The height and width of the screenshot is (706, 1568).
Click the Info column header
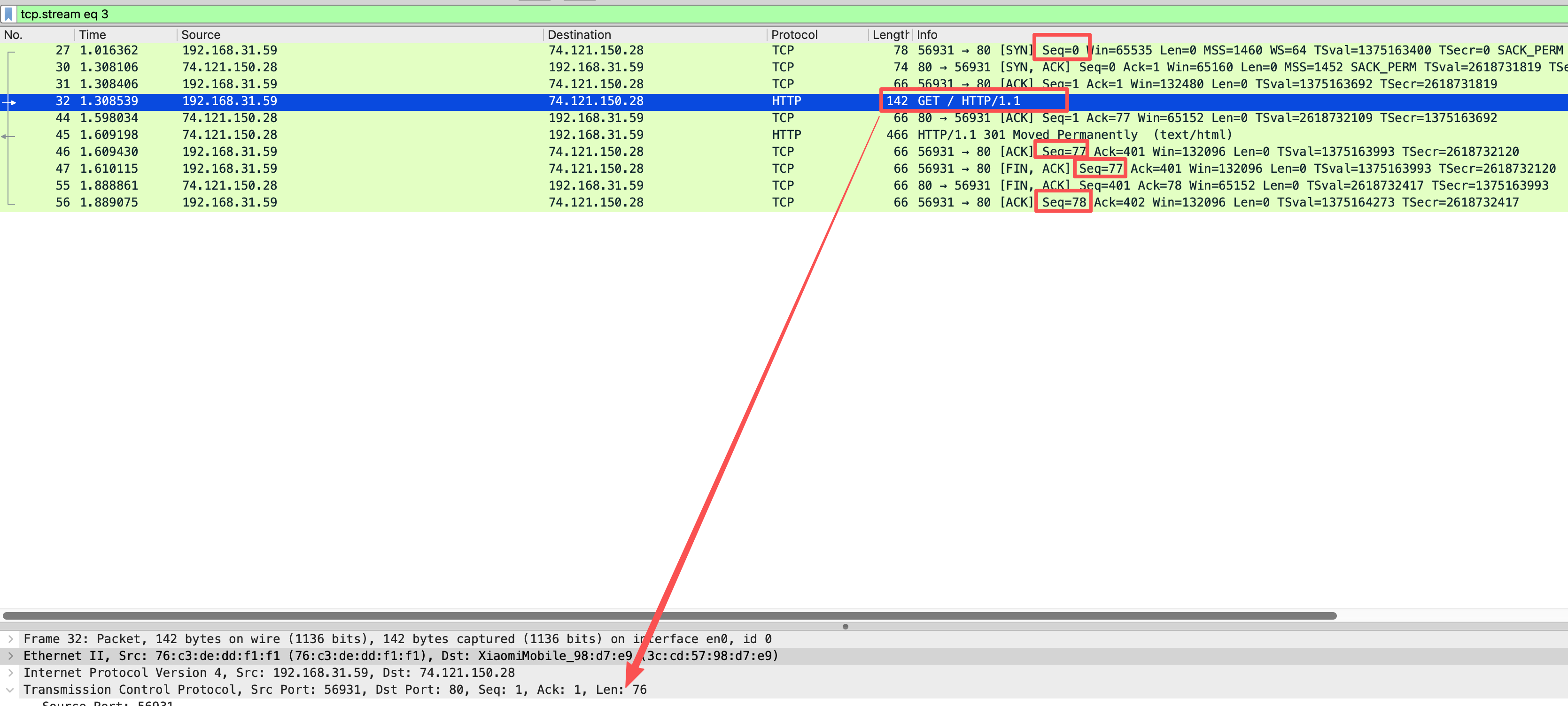tap(927, 35)
